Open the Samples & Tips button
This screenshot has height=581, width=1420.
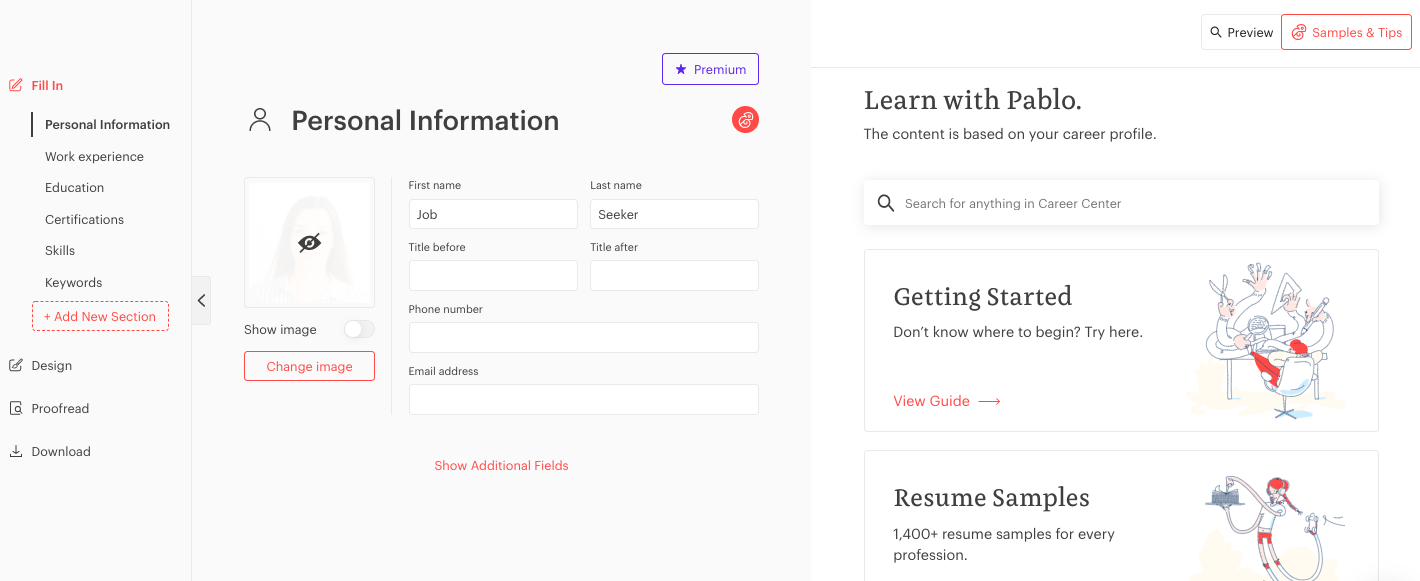(x=1346, y=32)
